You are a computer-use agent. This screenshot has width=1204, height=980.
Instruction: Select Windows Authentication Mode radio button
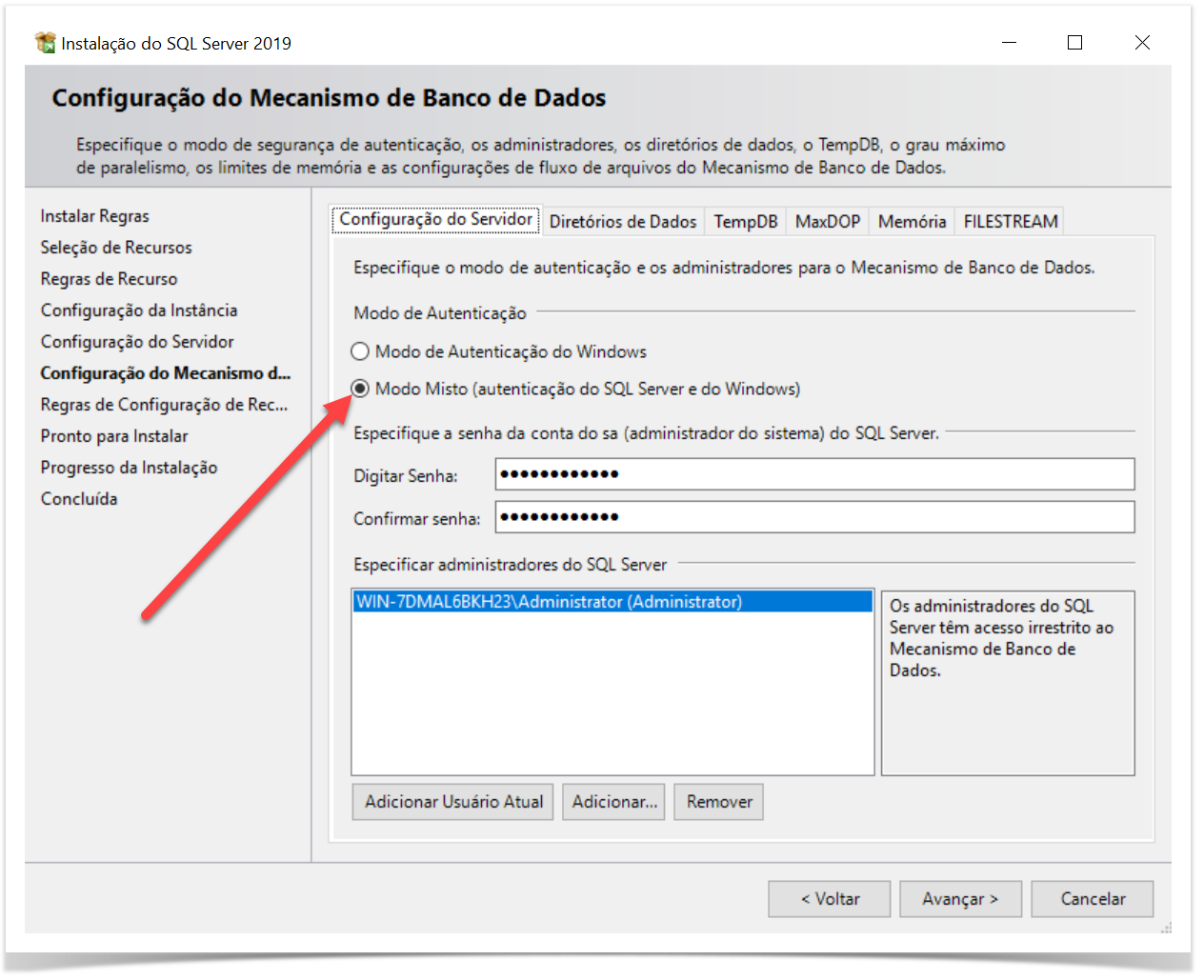pyautogui.click(x=360, y=351)
